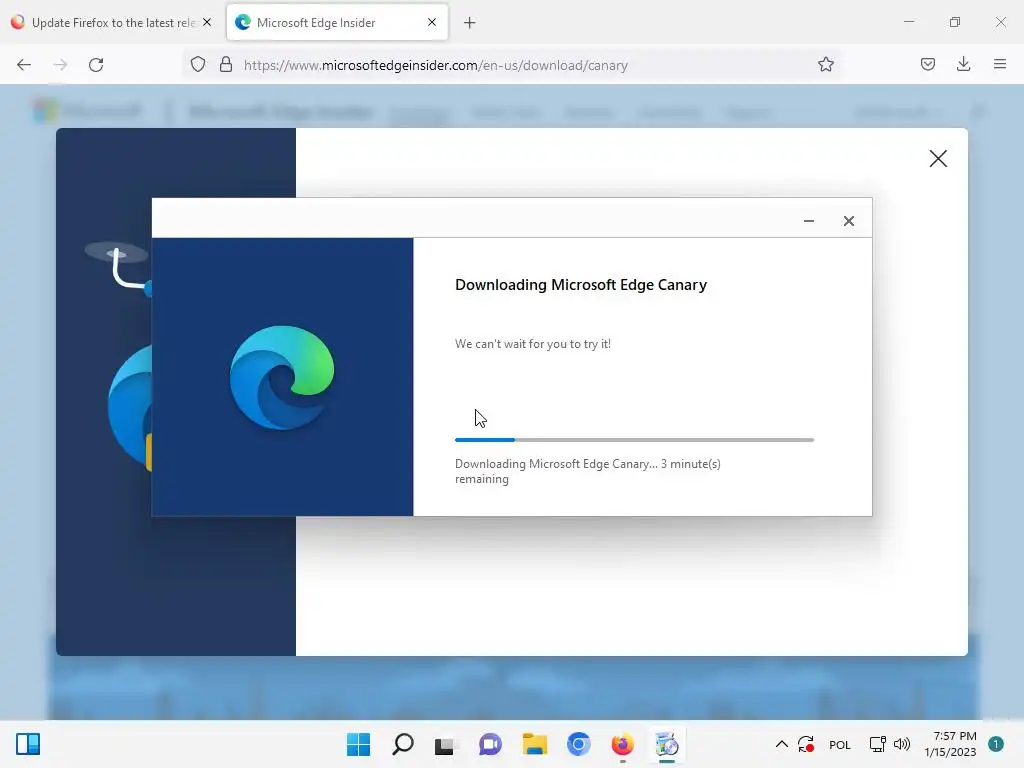Minimize the Edge Canary installer dialog
The image size is (1024, 768).
point(808,221)
